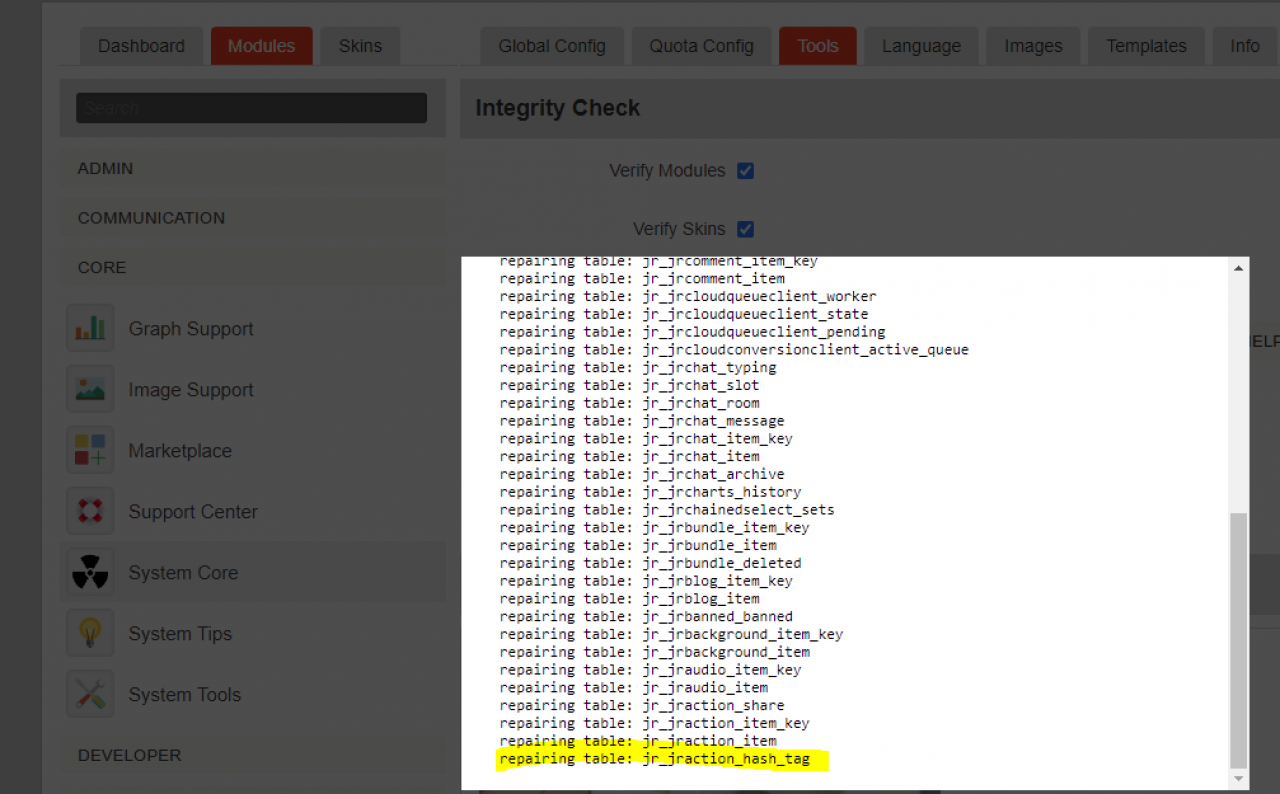Expand the COMMUNICATION category section
This screenshot has height=794, width=1280.
click(253, 218)
